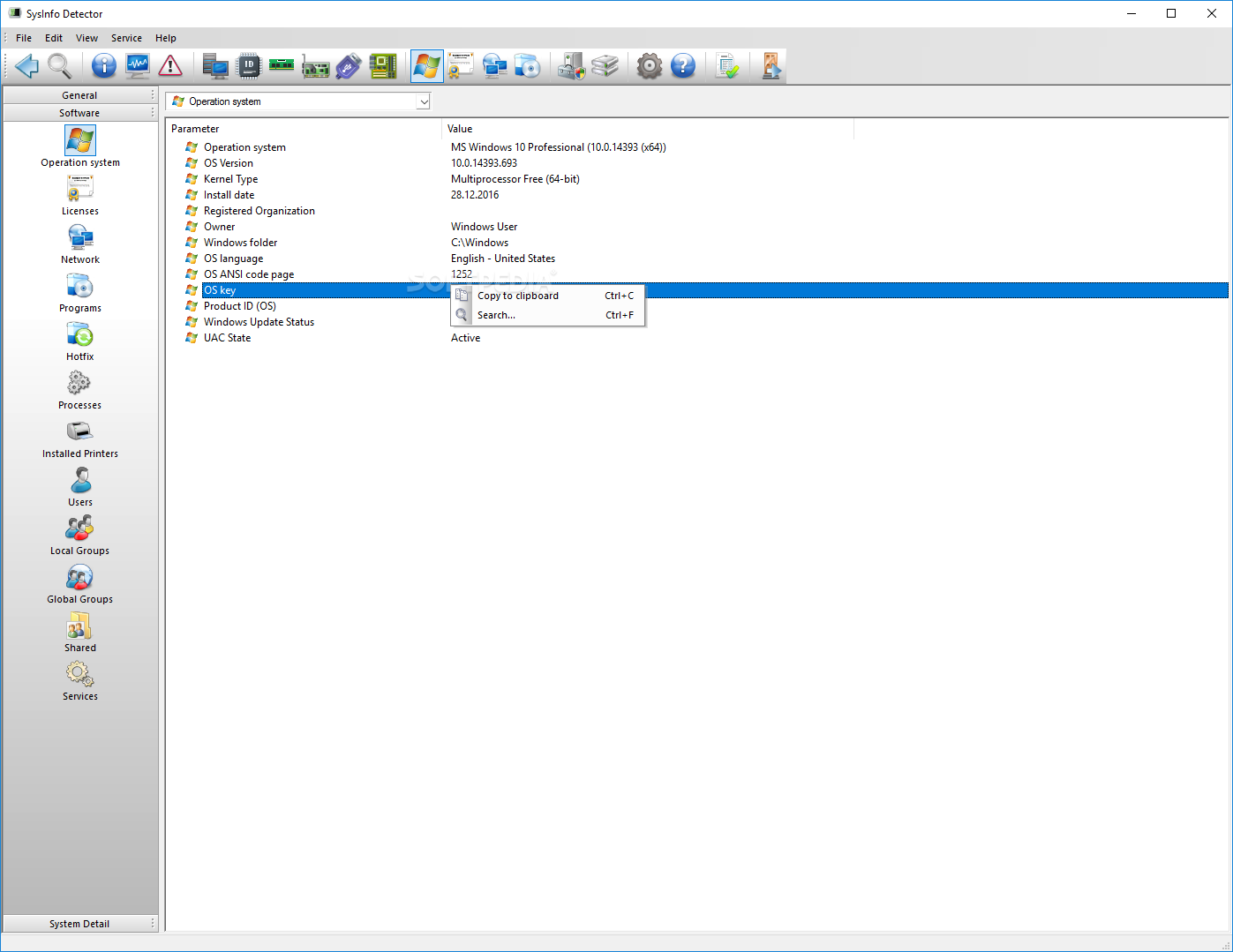
Task: Select the UAC State row
Action: (x=697, y=338)
